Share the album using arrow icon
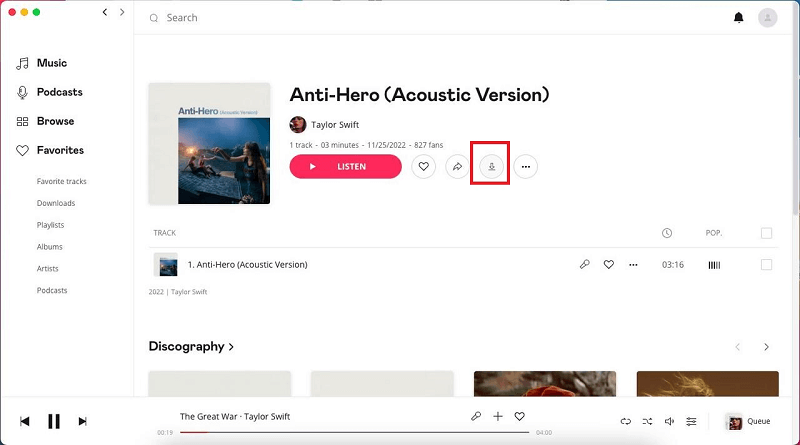 click(x=457, y=167)
